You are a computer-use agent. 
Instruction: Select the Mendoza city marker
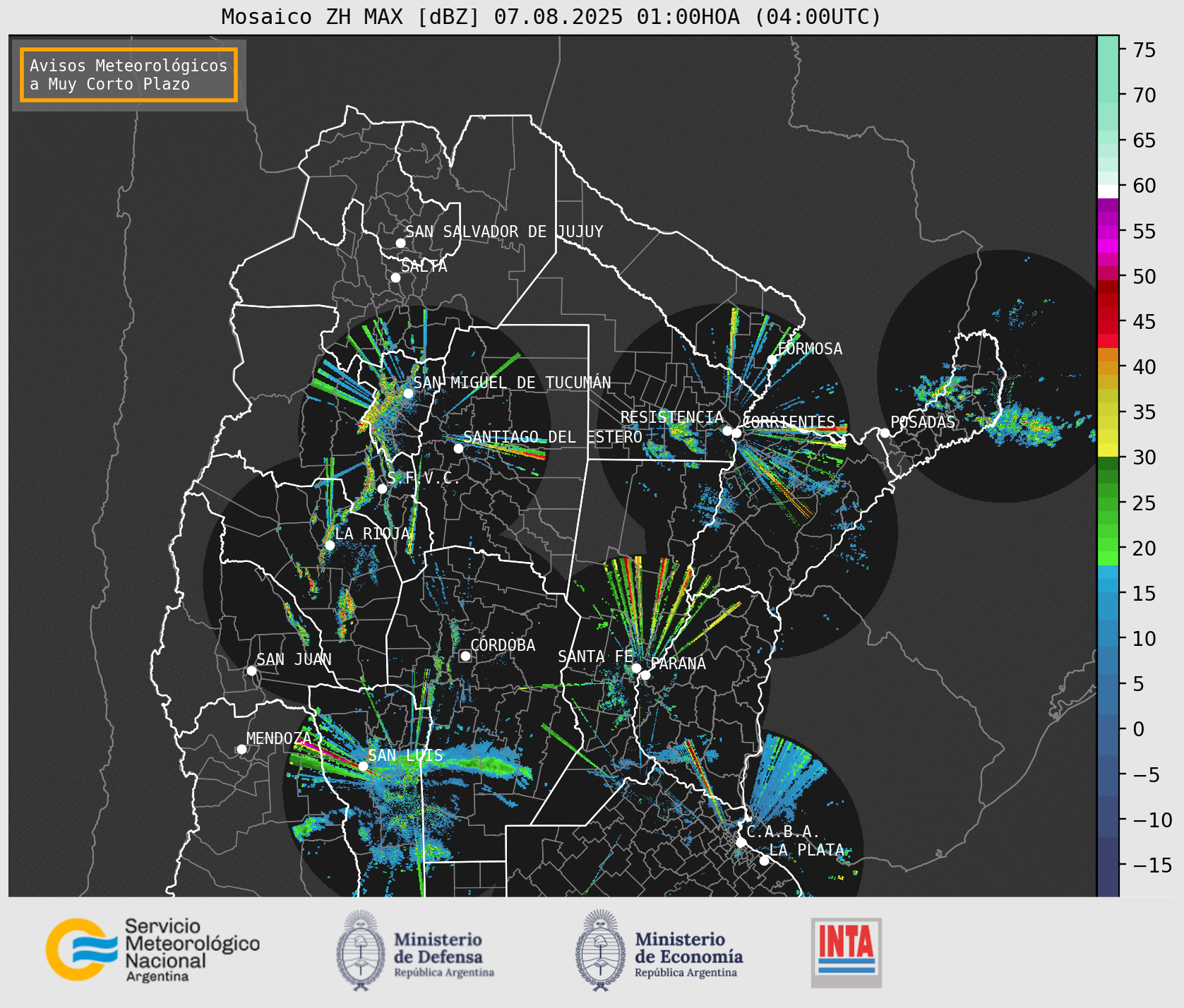[x=241, y=749]
